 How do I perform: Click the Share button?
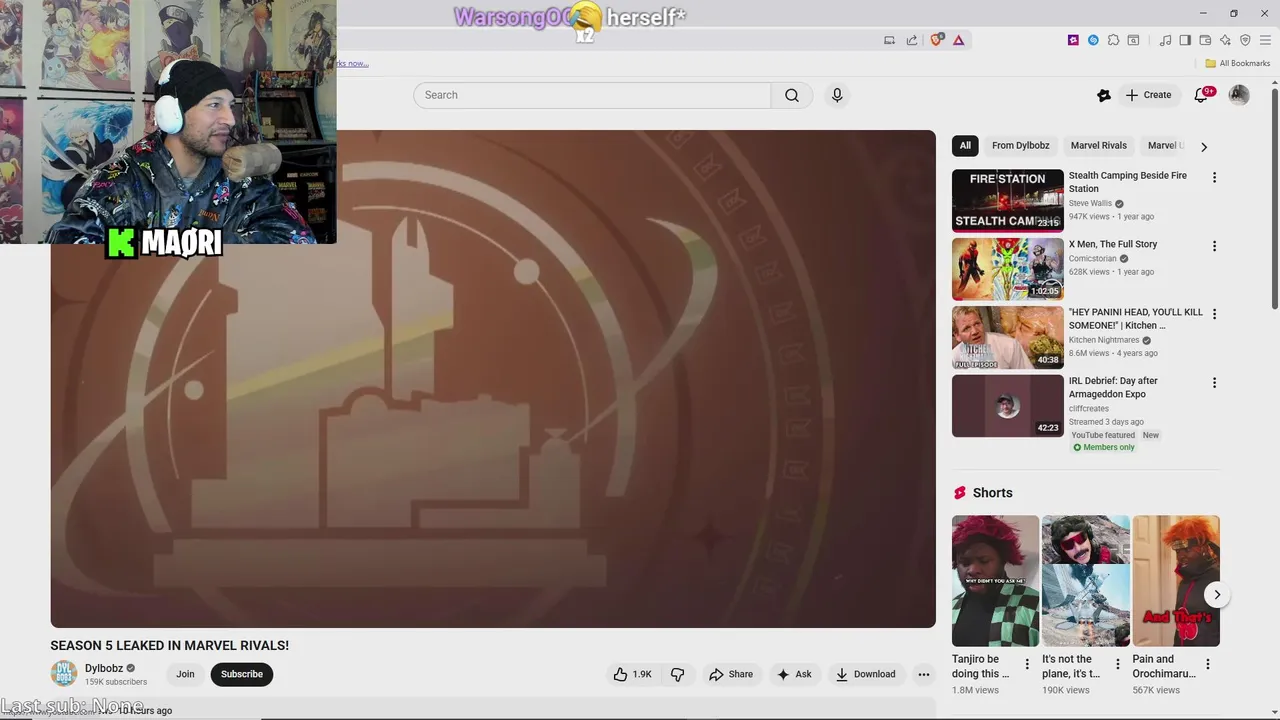pyautogui.click(x=731, y=674)
